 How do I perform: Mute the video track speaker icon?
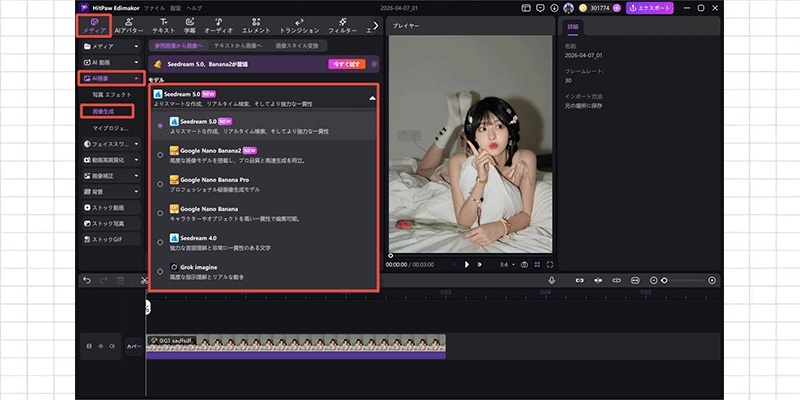[x=112, y=346]
